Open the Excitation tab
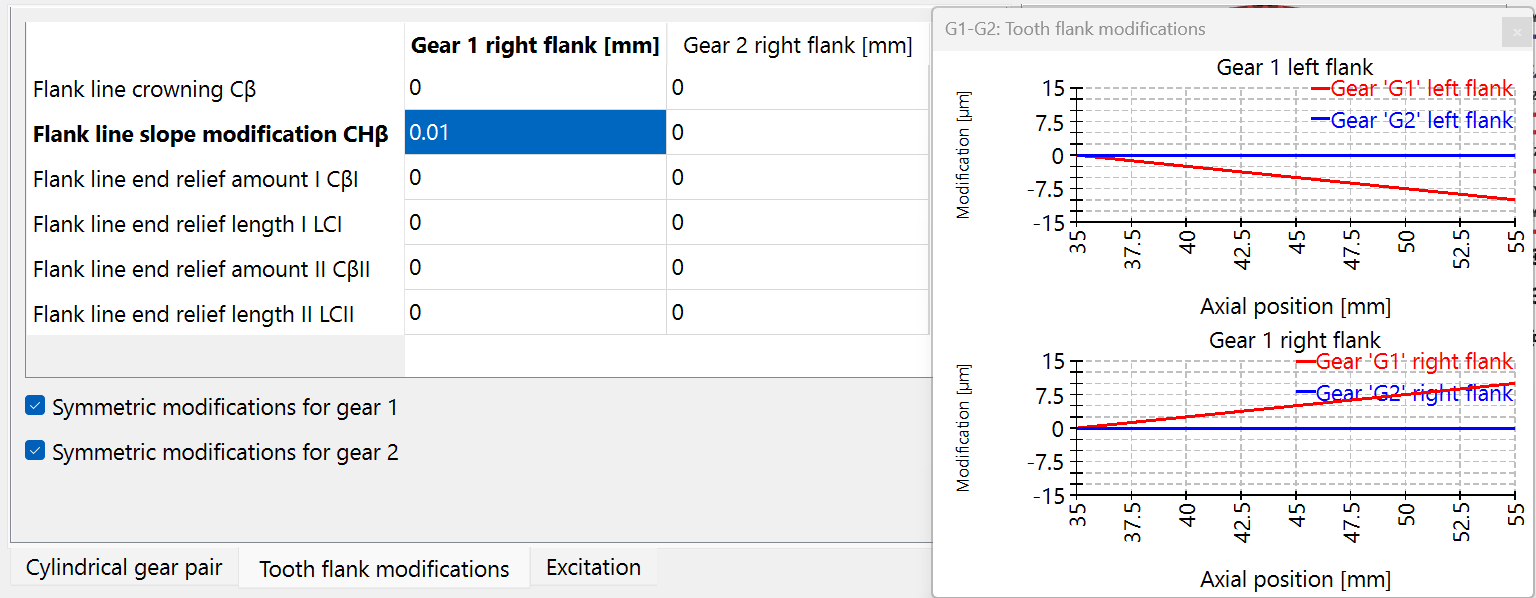1536x598 pixels. (x=594, y=567)
